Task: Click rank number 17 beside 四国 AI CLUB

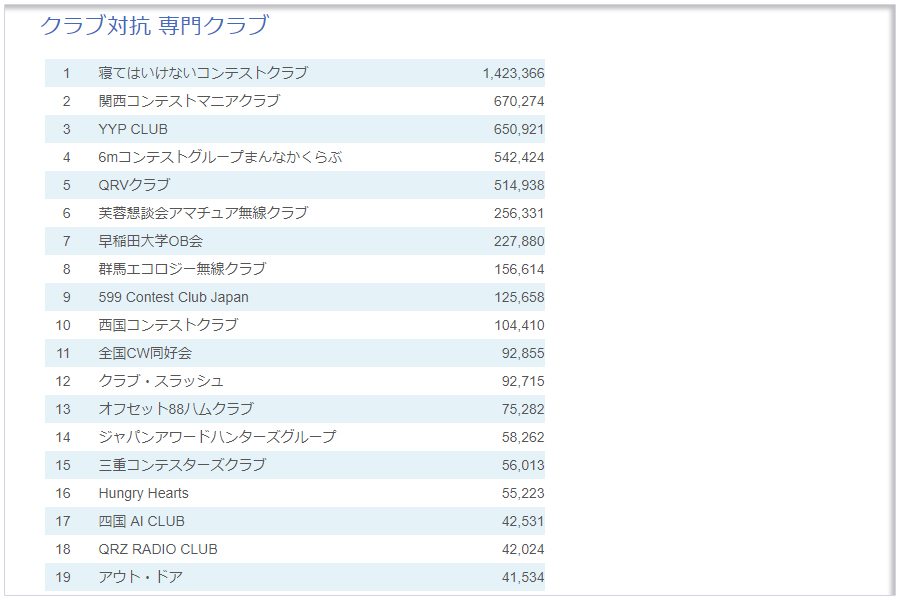Action: click(x=63, y=521)
